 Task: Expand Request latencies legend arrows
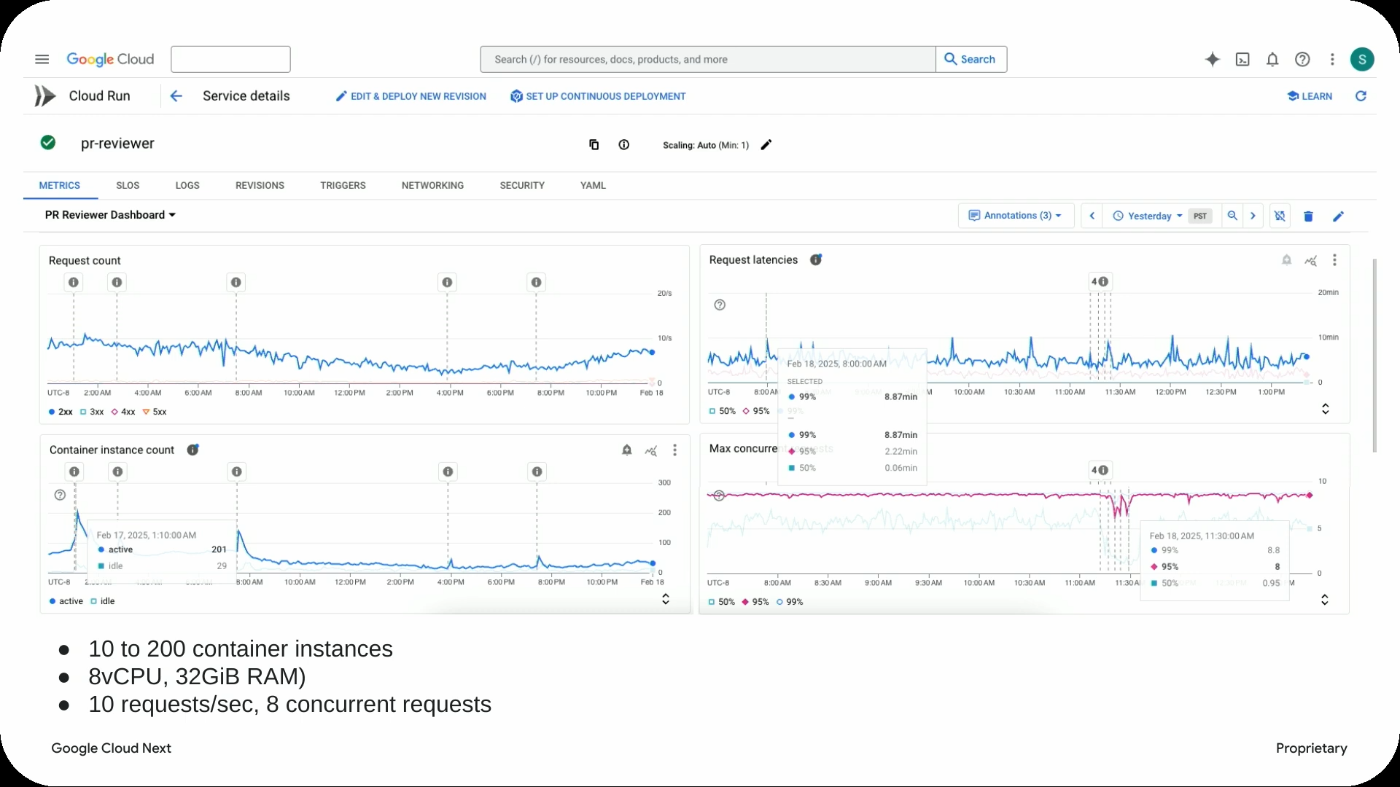(x=1325, y=409)
